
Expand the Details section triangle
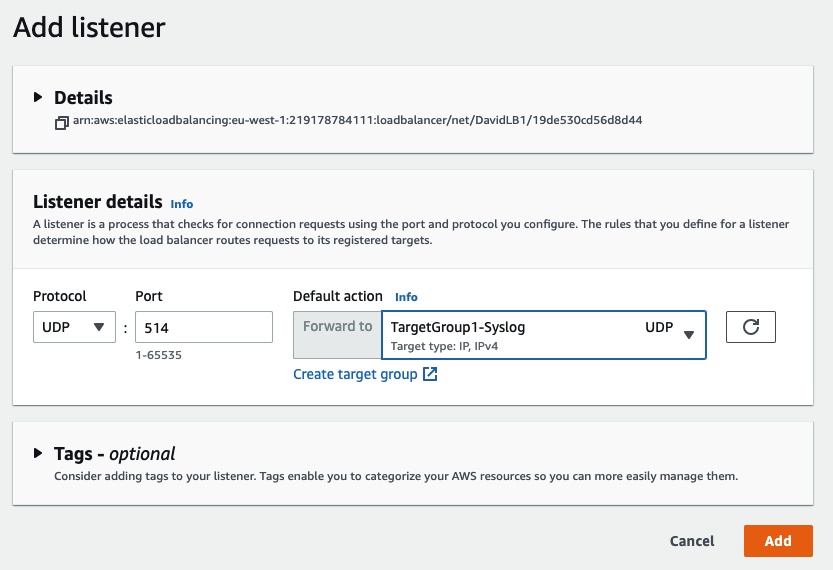point(38,97)
